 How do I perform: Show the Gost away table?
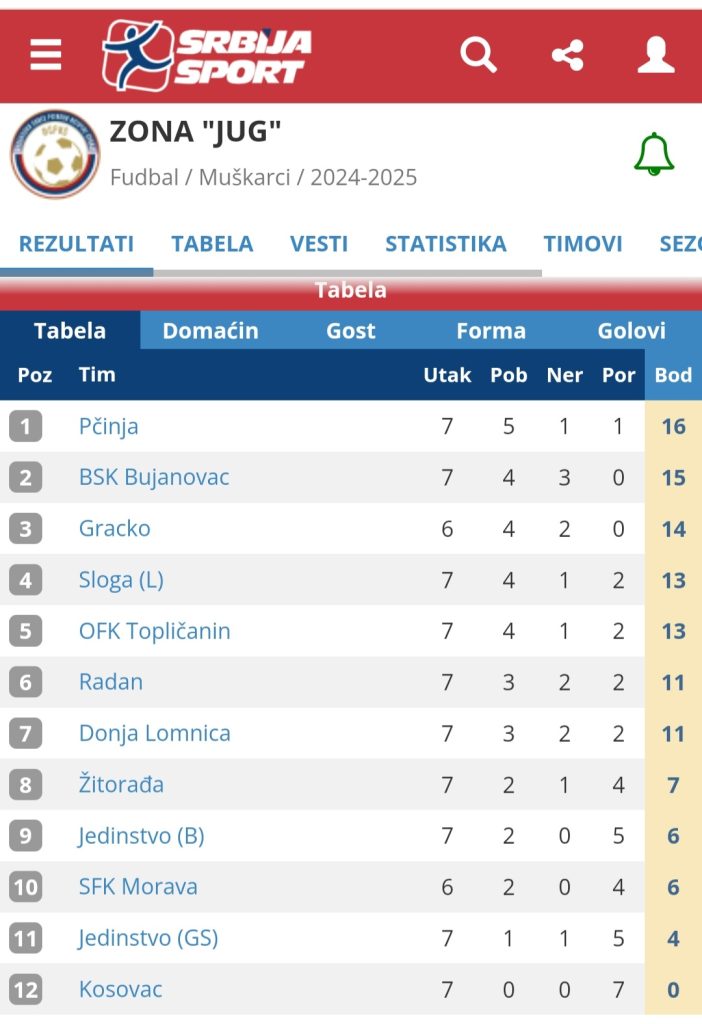(x=351, y=331)
